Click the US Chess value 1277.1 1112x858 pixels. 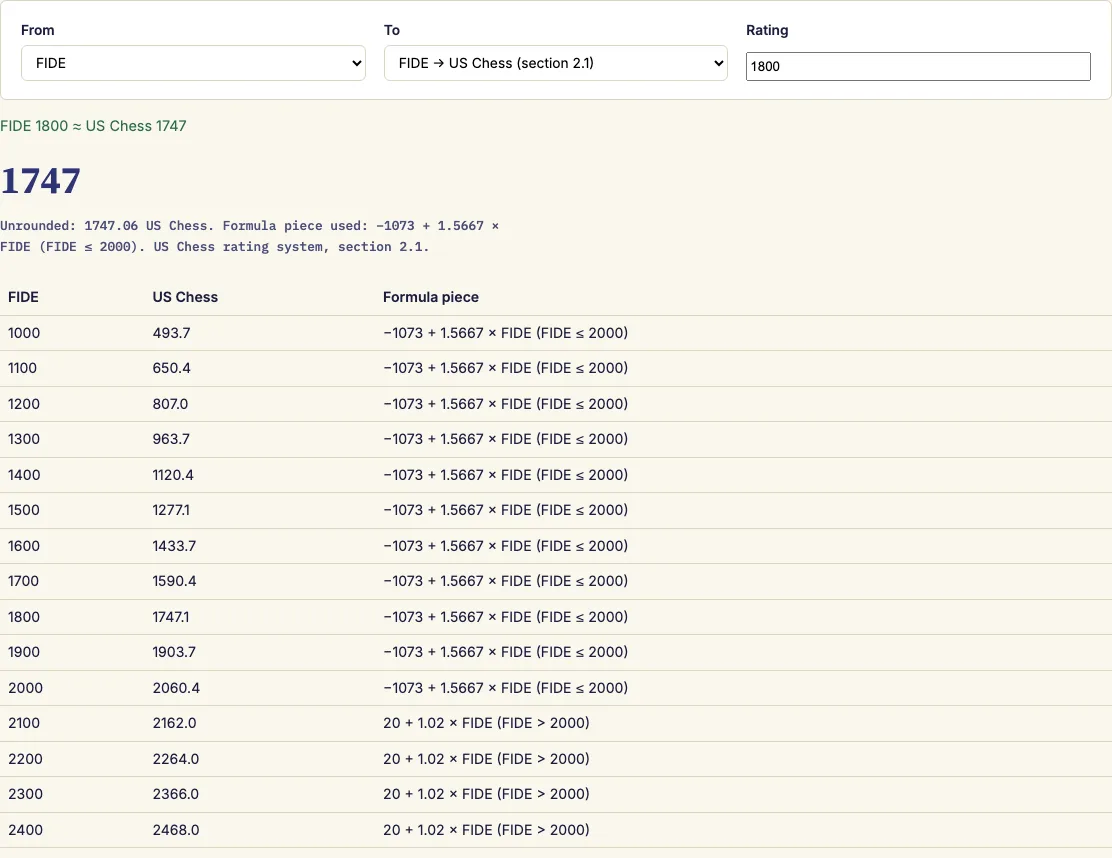[x=171, y=510]
